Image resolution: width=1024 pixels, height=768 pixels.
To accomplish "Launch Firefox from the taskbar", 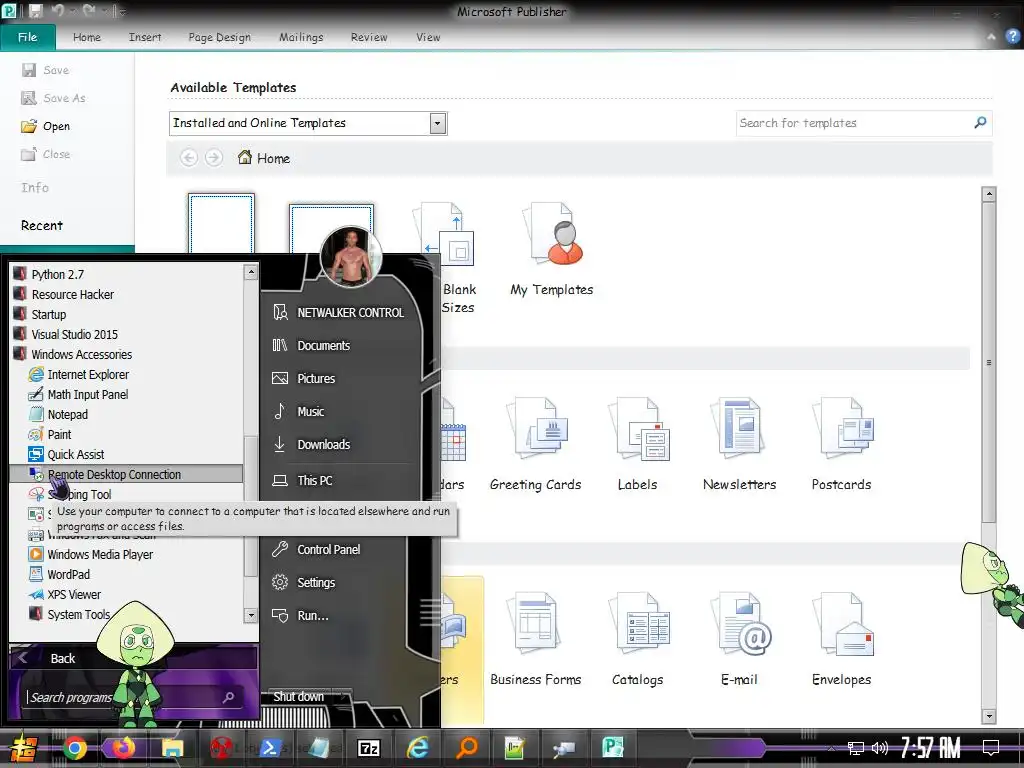I will click(123, 748).
